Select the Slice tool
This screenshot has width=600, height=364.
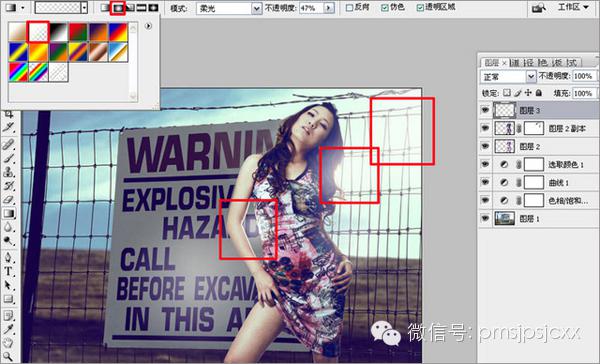tap(8, 127)
